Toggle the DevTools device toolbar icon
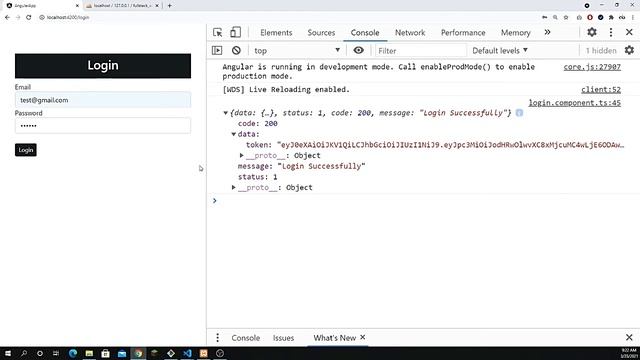 (x=235, y=32)
